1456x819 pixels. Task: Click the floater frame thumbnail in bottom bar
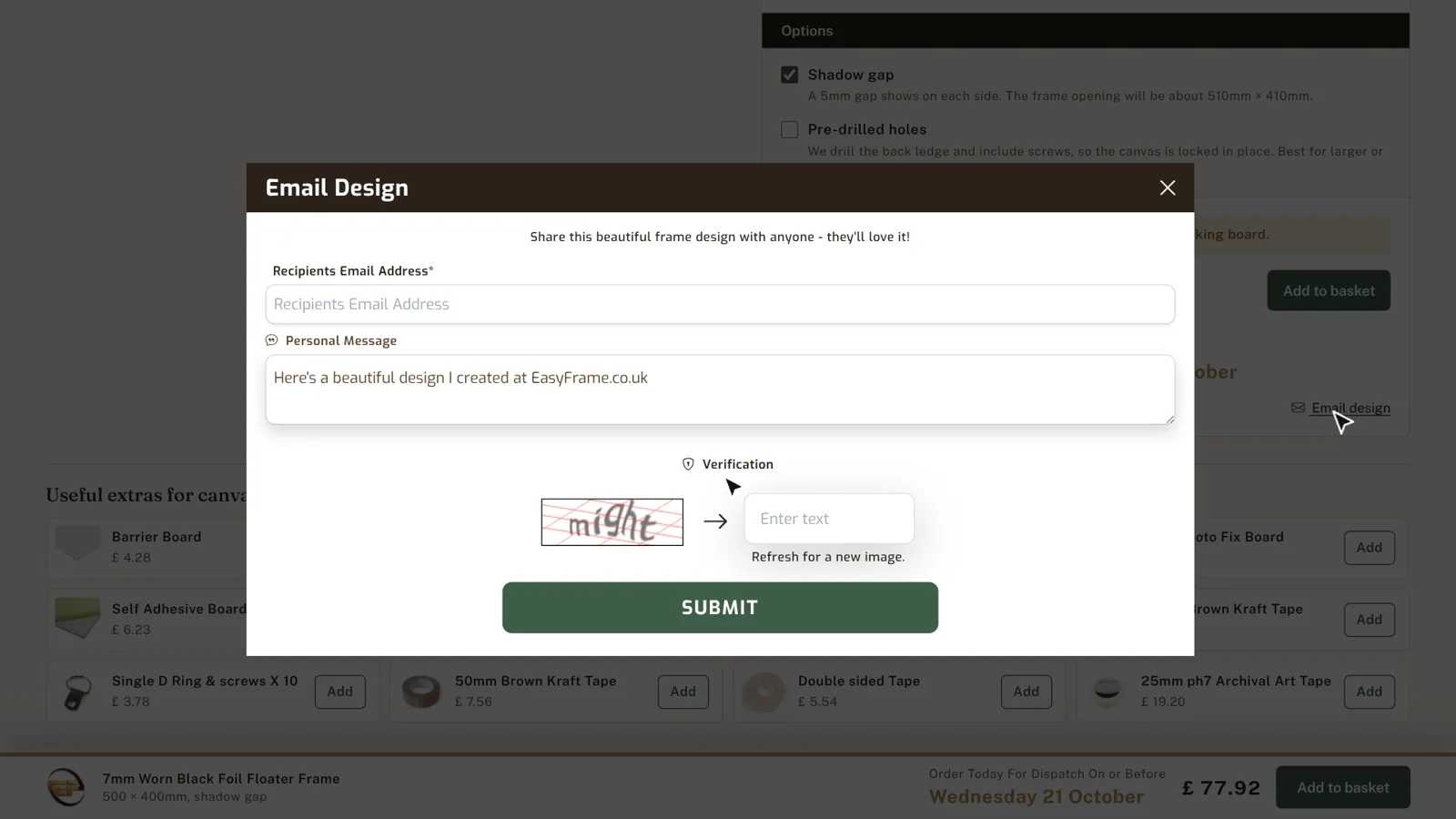66,787
